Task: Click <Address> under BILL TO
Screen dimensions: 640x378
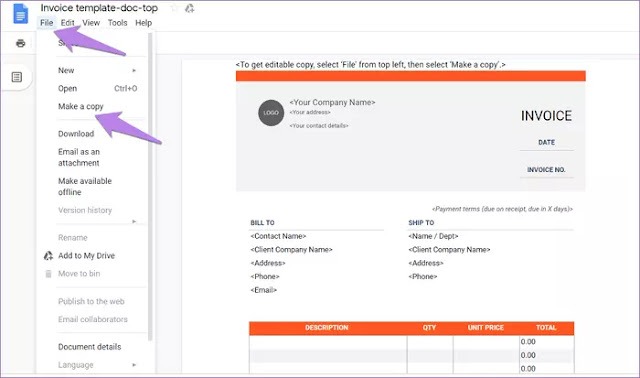Action: [268, 263]
